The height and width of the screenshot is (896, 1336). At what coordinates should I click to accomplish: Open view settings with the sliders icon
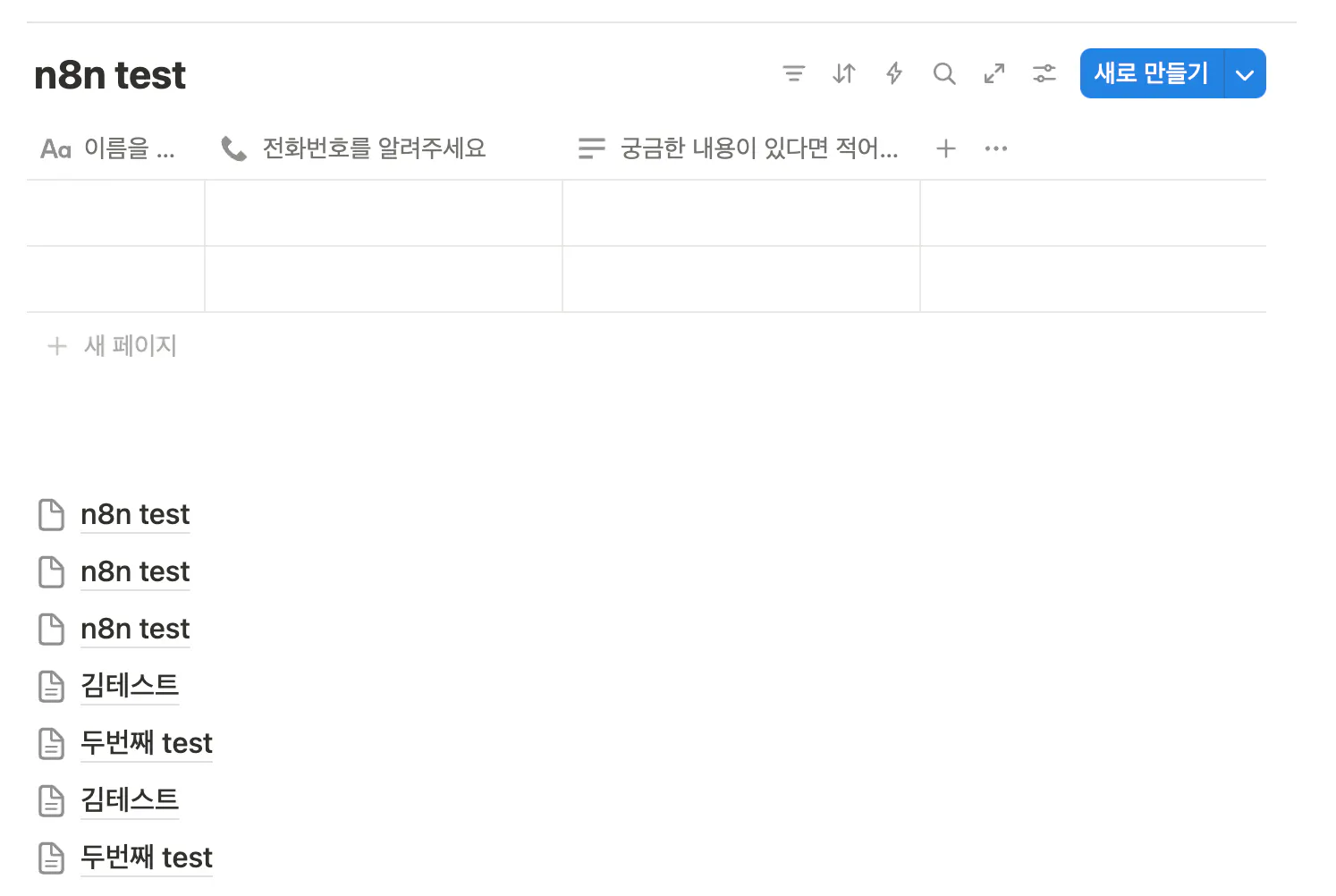click(1044, 73)
